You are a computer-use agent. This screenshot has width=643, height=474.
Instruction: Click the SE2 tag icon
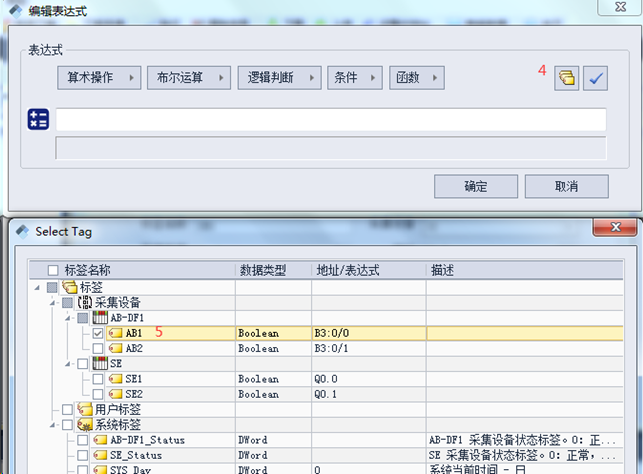[x=115, y=394]
